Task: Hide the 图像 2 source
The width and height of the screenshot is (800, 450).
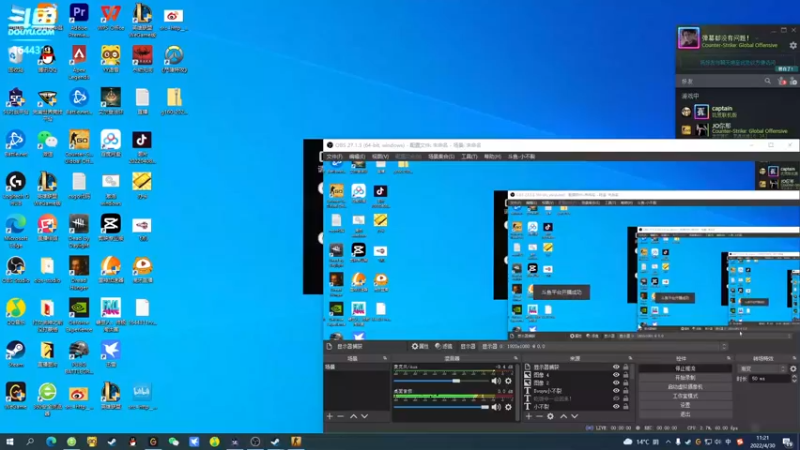Action: (616, 382)
